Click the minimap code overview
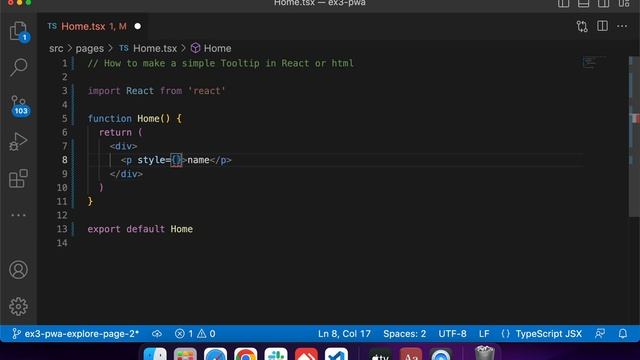 (593, 62)
